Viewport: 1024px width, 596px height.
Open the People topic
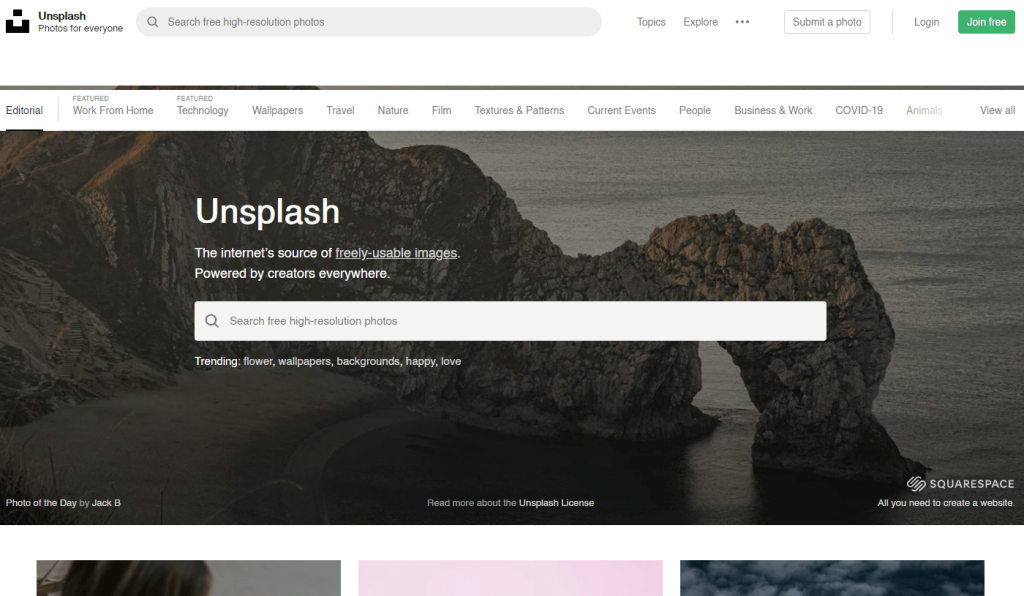click(x=695, y=110)
